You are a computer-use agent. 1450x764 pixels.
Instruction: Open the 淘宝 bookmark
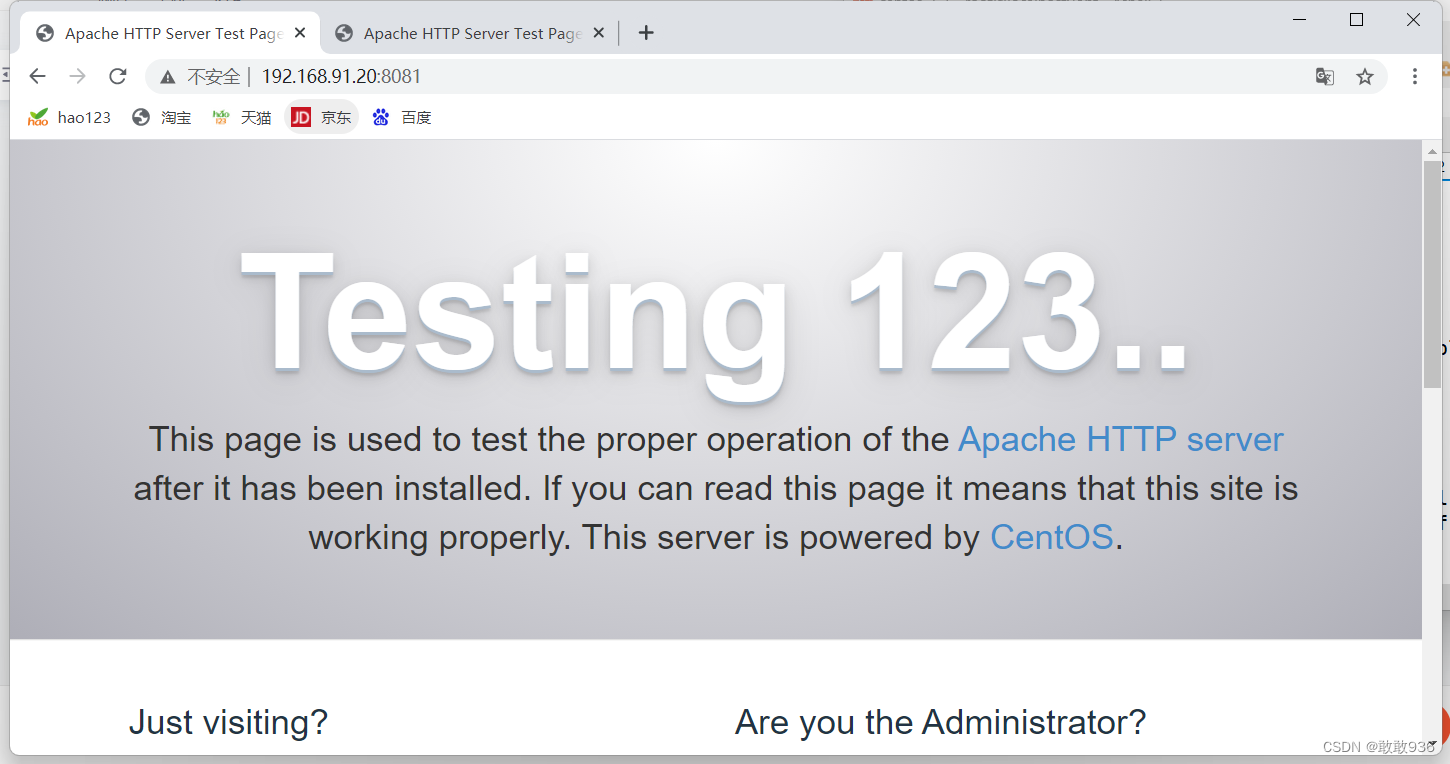[x=162, y=118]
